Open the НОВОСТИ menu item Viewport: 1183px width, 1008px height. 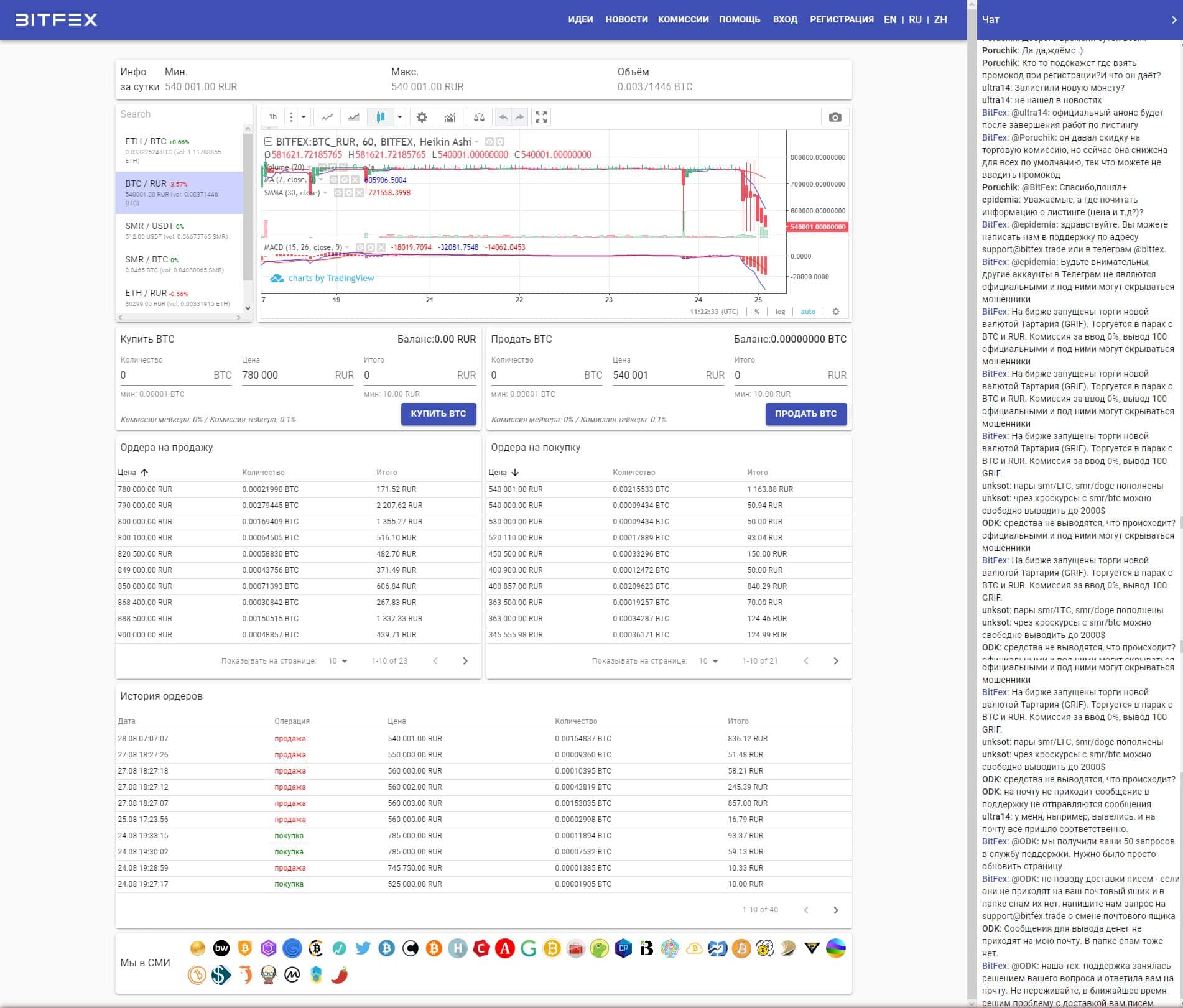(x=626, y=19)
